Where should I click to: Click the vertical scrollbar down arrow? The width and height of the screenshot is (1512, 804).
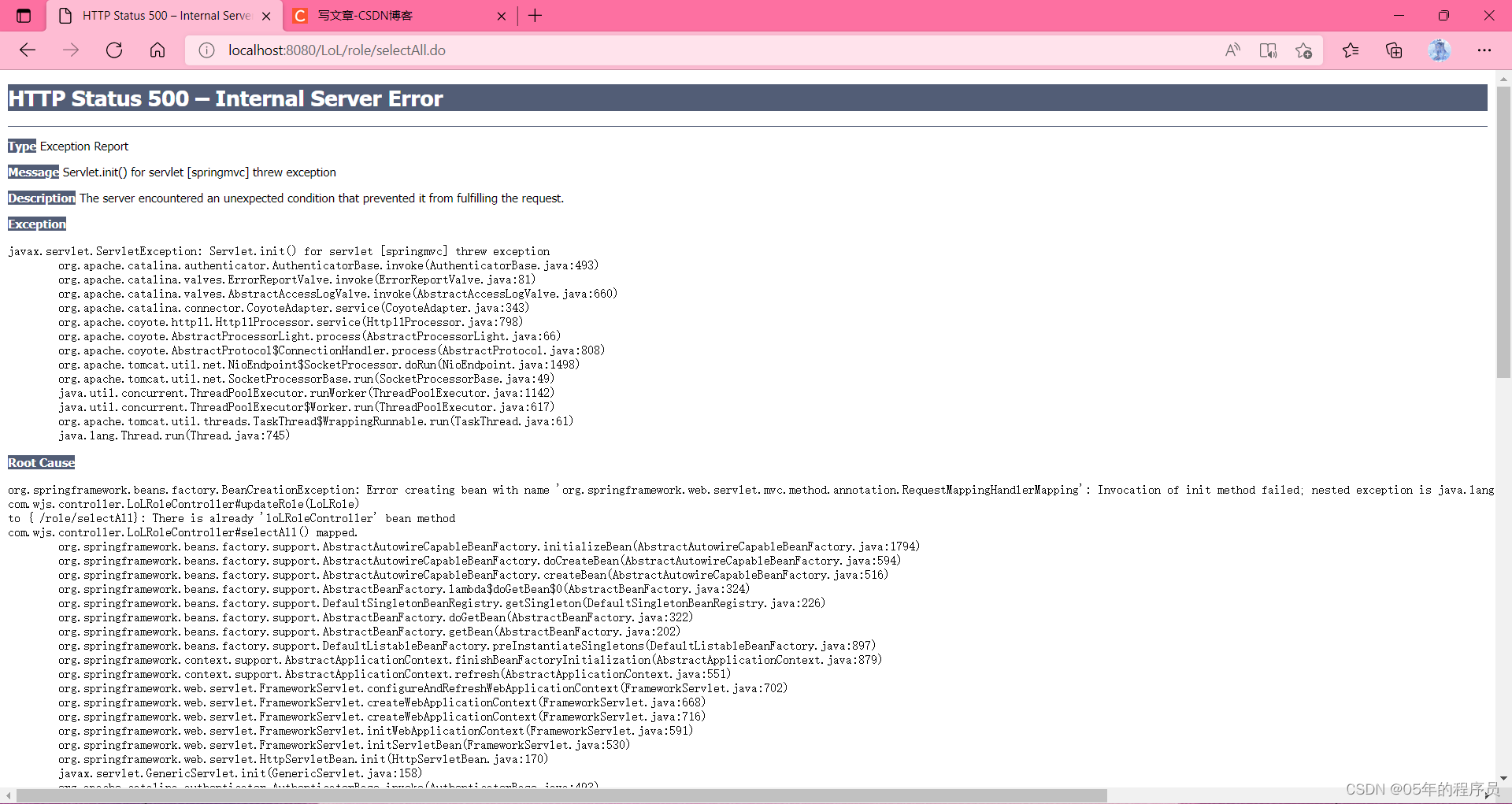pyautogui.click(x=1503, y=779)
